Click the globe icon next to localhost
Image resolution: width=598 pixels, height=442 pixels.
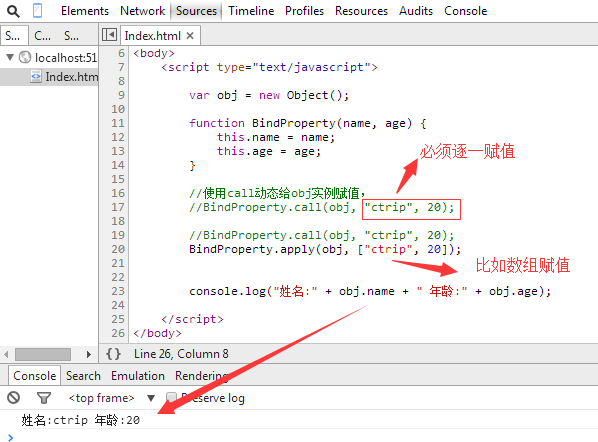[x=25, y=57]
